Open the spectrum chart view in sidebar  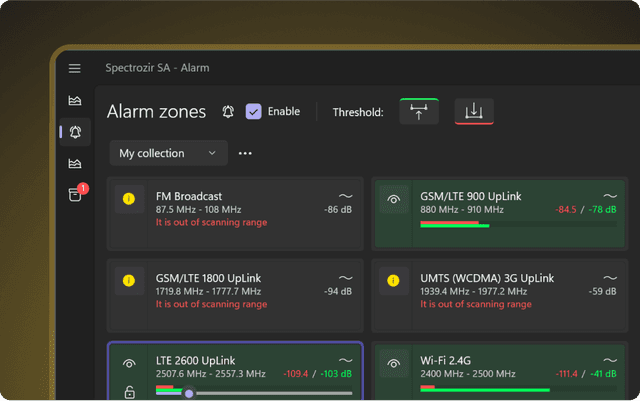click(75, 101)
